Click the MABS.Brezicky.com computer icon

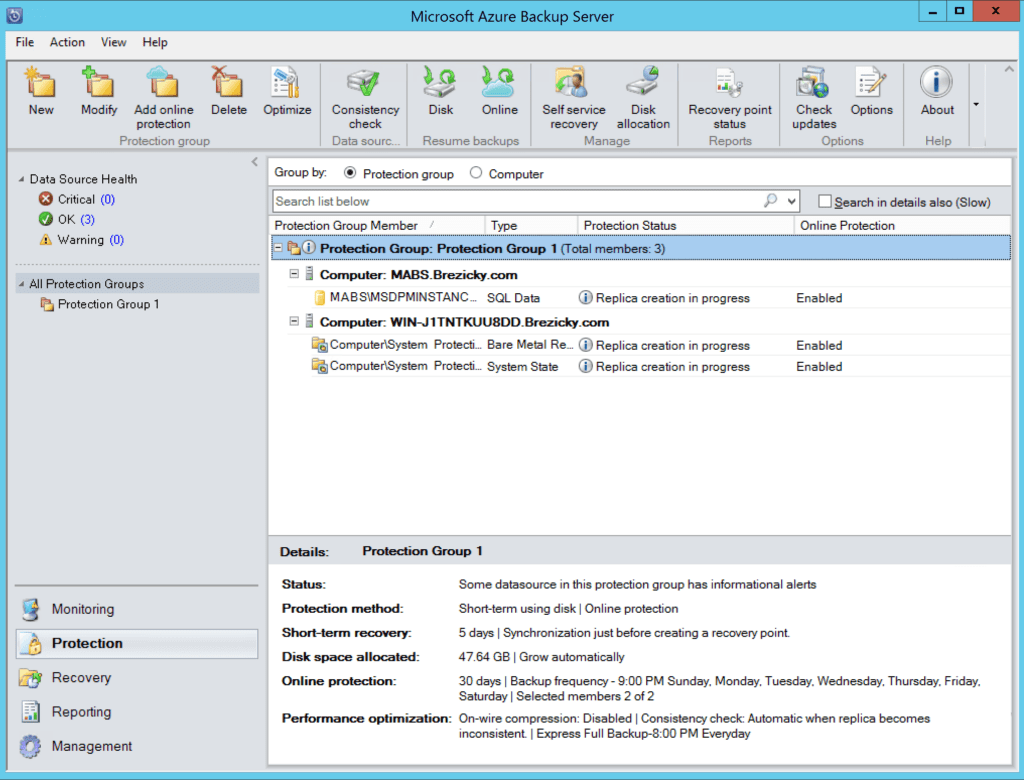pyautogui.click(x=310, y=274)
